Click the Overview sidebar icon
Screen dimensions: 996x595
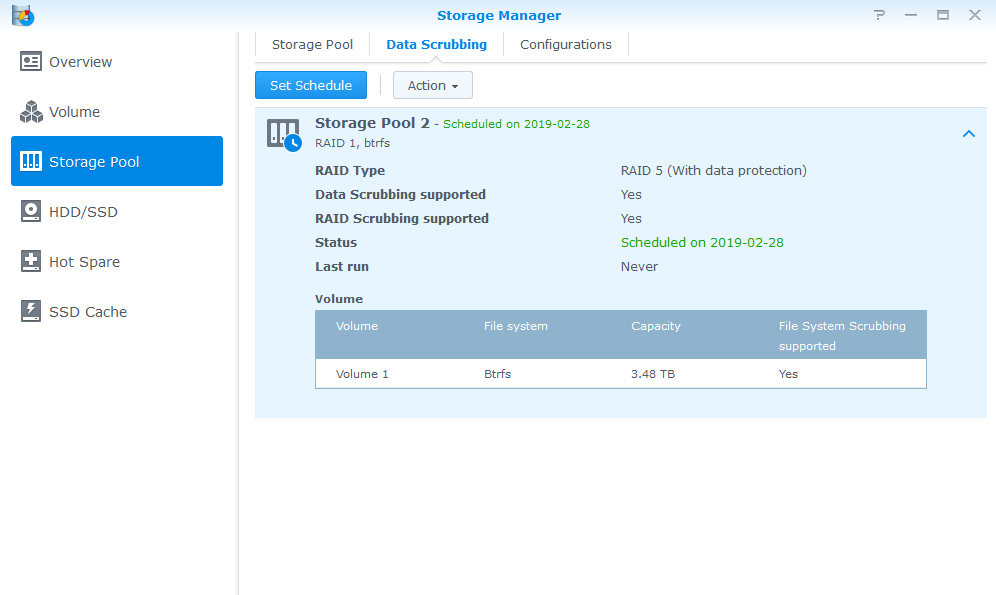(31, 62)
